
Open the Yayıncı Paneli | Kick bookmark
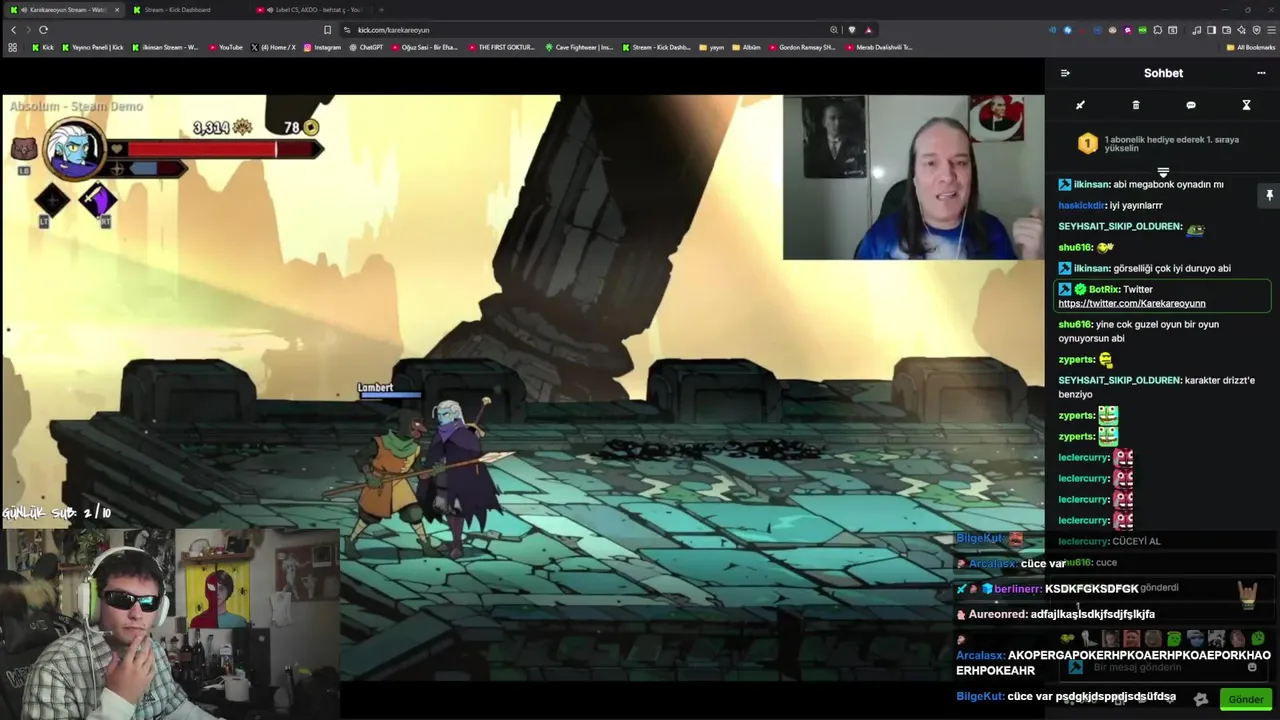pos(93,47)
